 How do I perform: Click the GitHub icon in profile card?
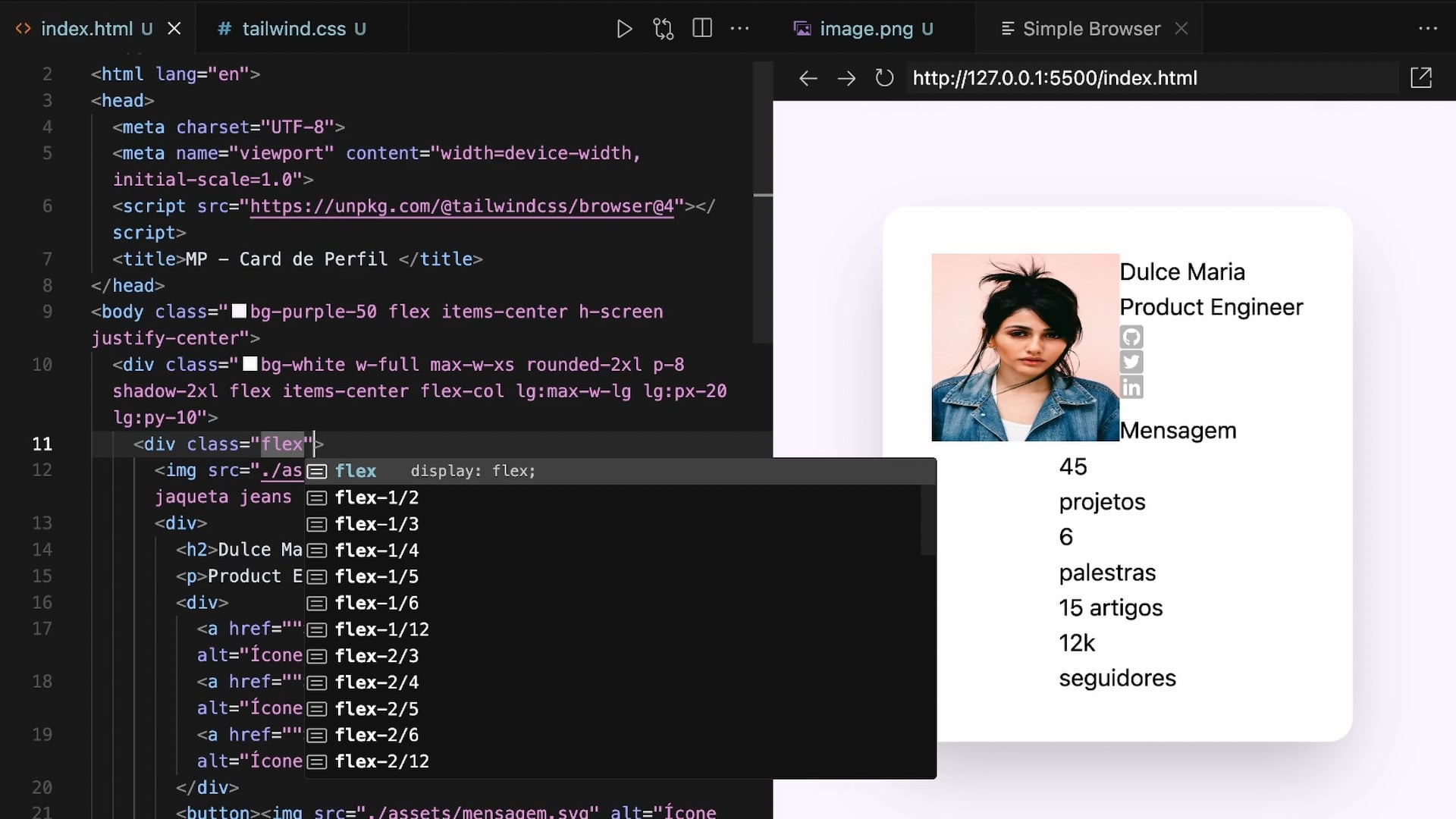point(1131,337)
